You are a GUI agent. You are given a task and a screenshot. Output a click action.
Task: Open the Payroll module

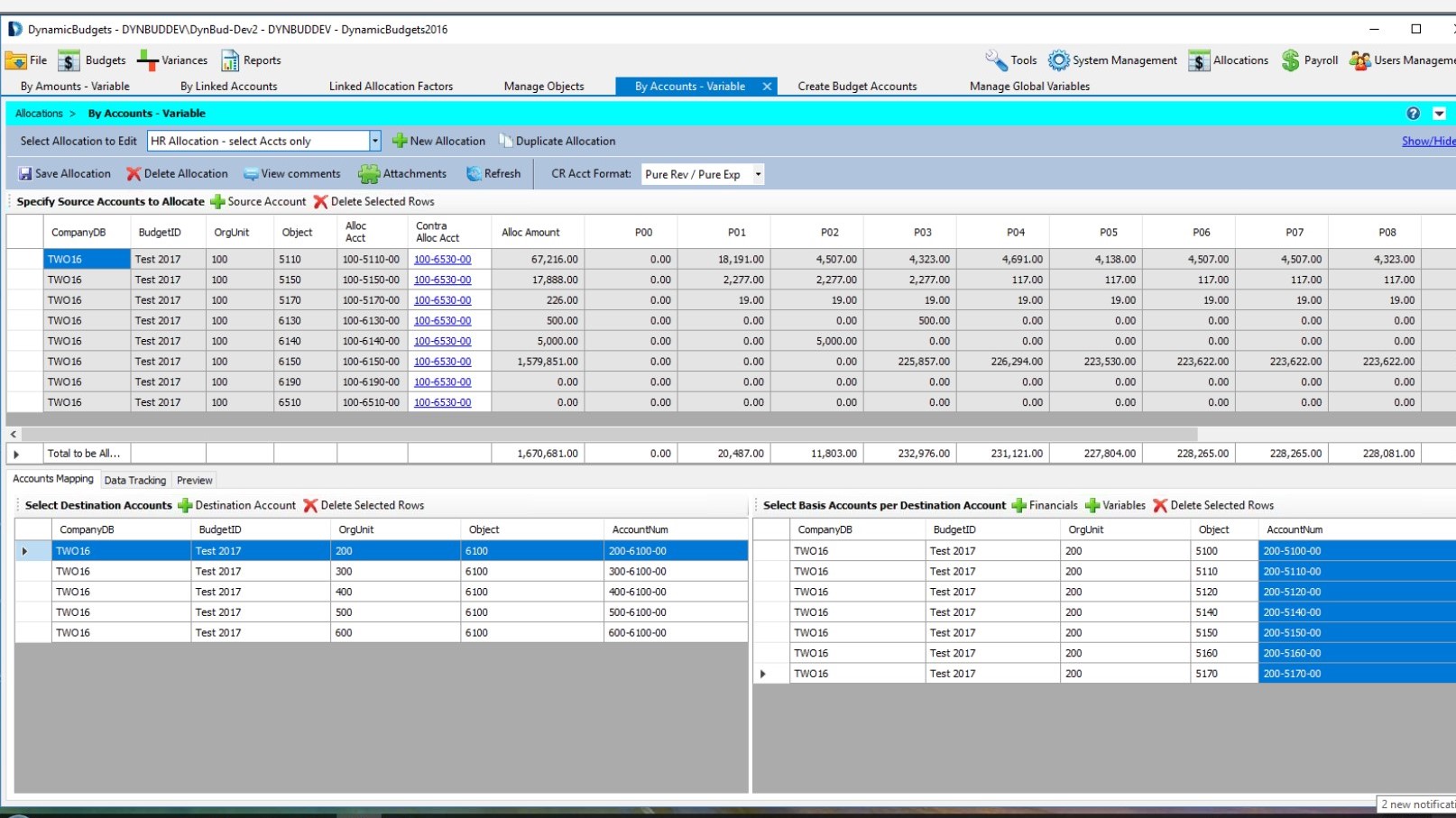(1310, 60)
